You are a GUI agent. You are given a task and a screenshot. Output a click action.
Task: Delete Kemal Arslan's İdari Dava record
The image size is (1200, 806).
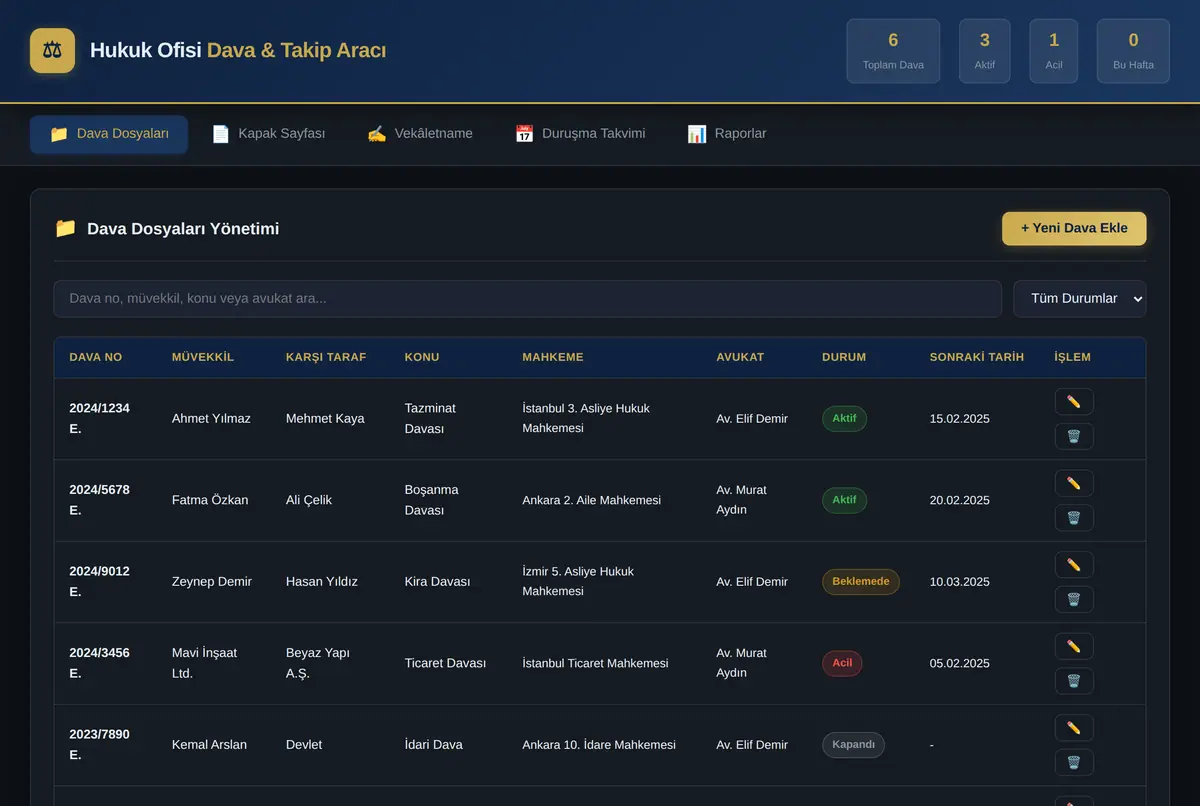tap(1074, 762)
